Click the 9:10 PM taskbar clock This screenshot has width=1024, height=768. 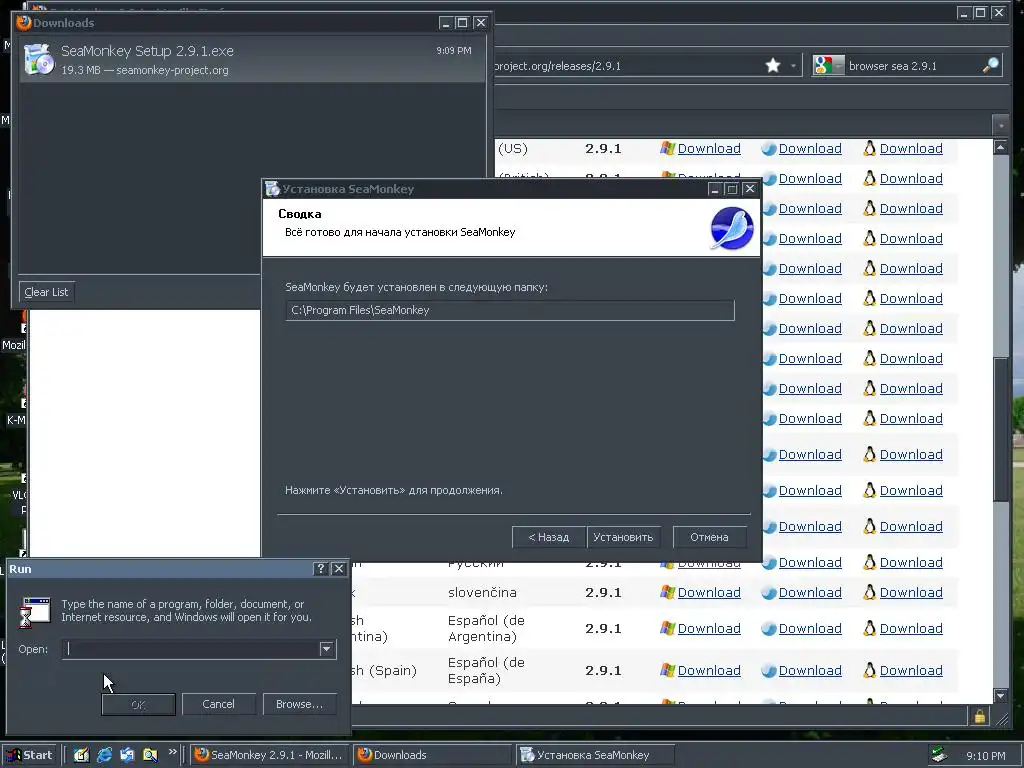pyautogui.click(x=985, y=756)
